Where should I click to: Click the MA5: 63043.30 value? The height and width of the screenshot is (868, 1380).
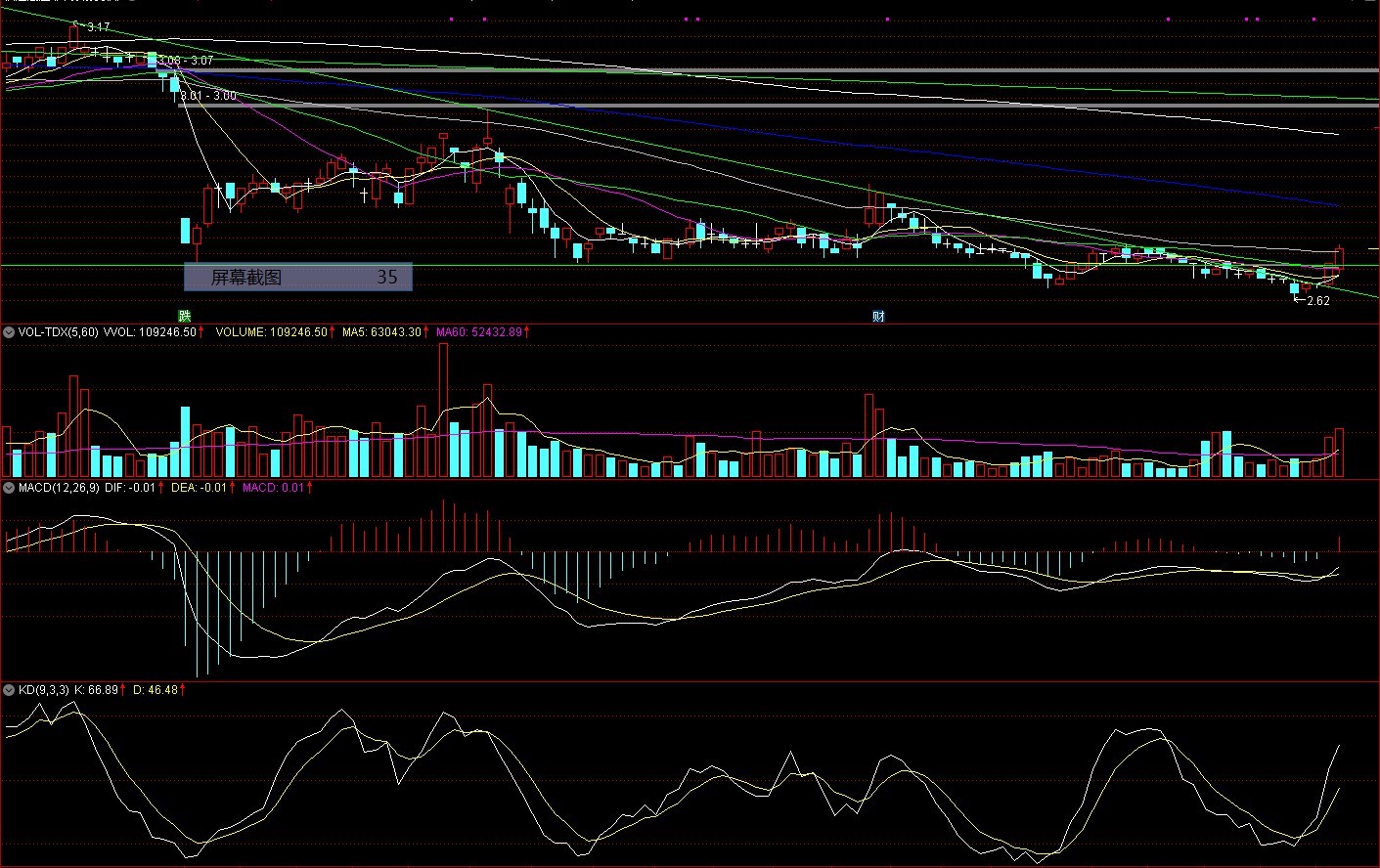tap(381, 332)
